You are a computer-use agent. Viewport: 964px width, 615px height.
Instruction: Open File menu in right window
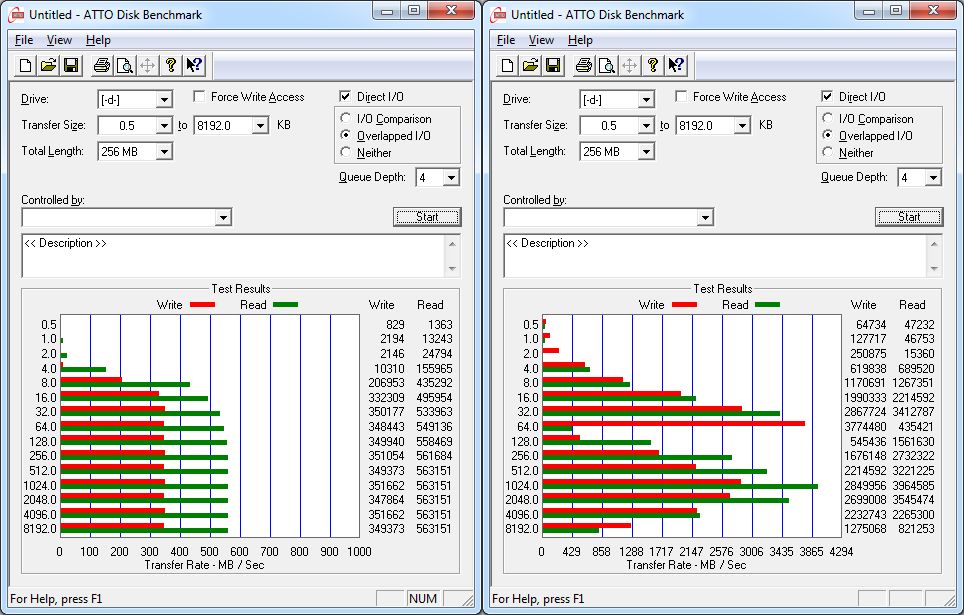[506, 40]
